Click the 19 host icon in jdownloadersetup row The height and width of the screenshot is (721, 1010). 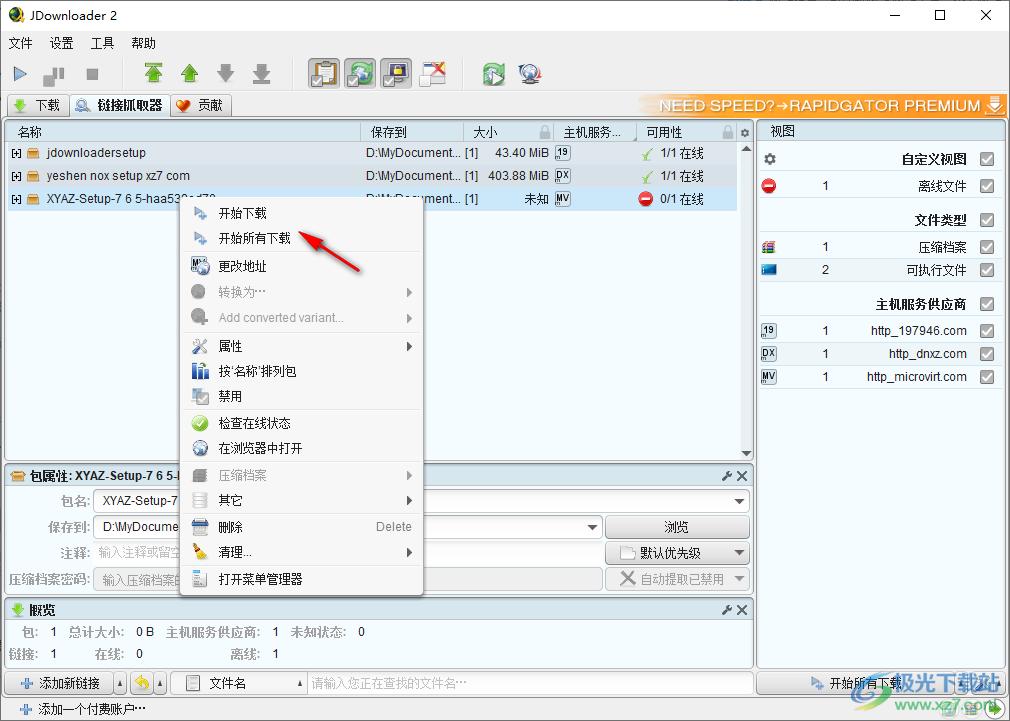tap(562, 153)
